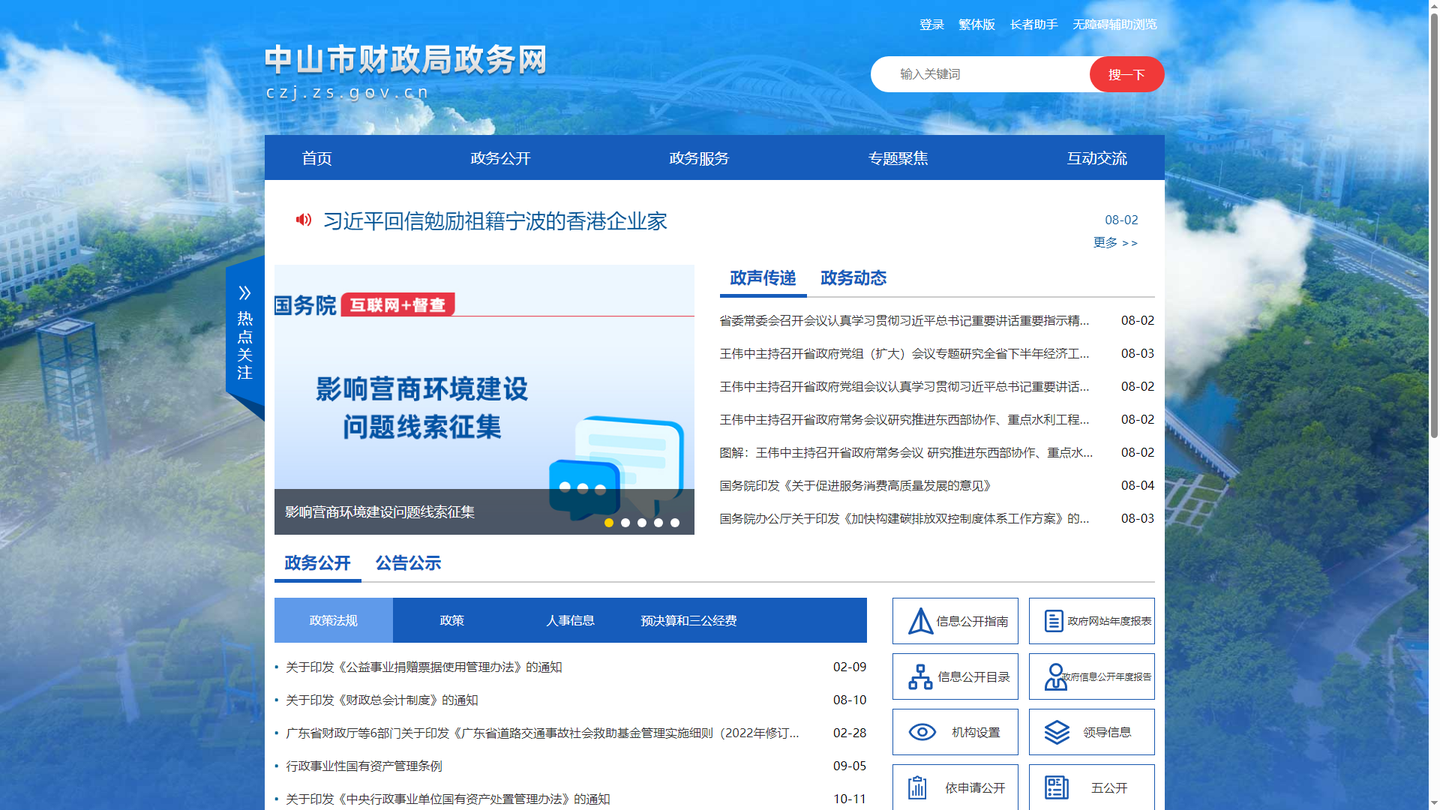Click the 领导信息 layers icon
This screenshot has width=1440, height=810.
(1057, 732)
